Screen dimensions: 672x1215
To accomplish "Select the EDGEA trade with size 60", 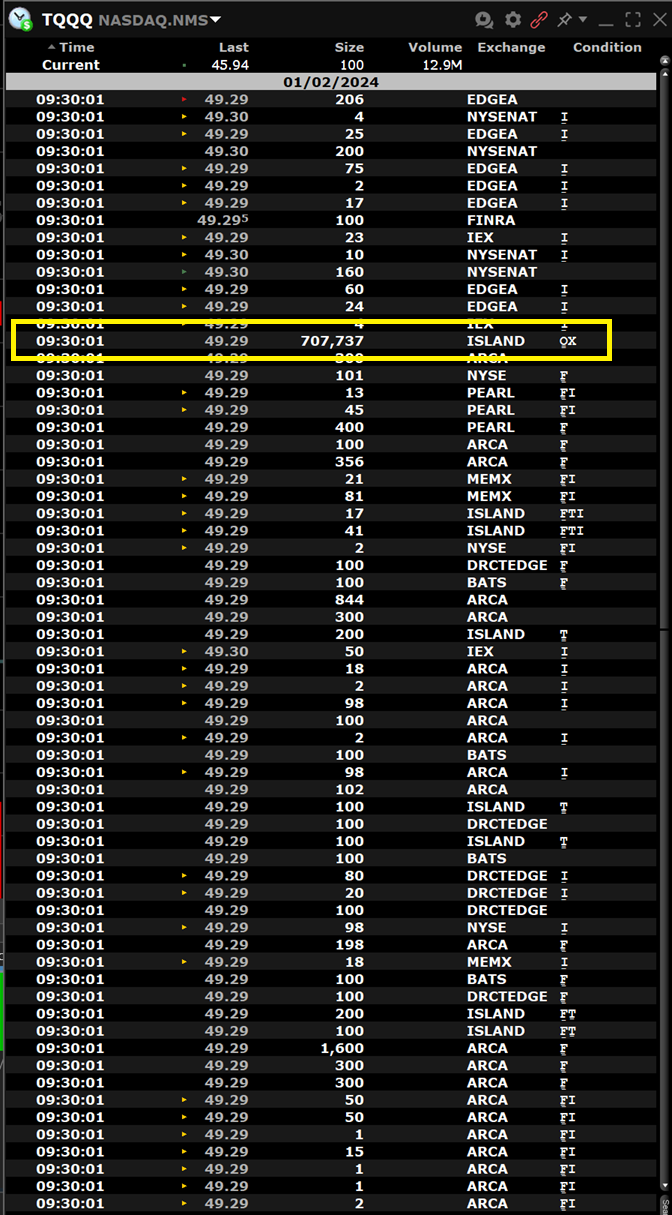I will 331,289.
